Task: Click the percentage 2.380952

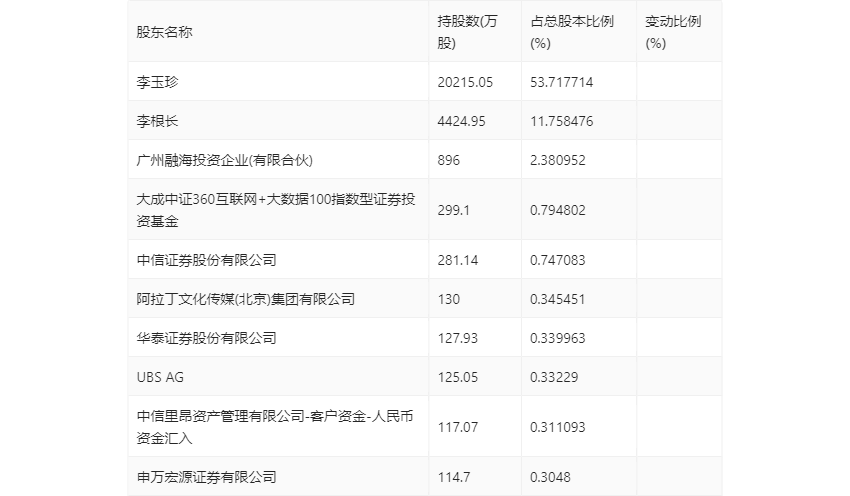Action: [558, 160]
